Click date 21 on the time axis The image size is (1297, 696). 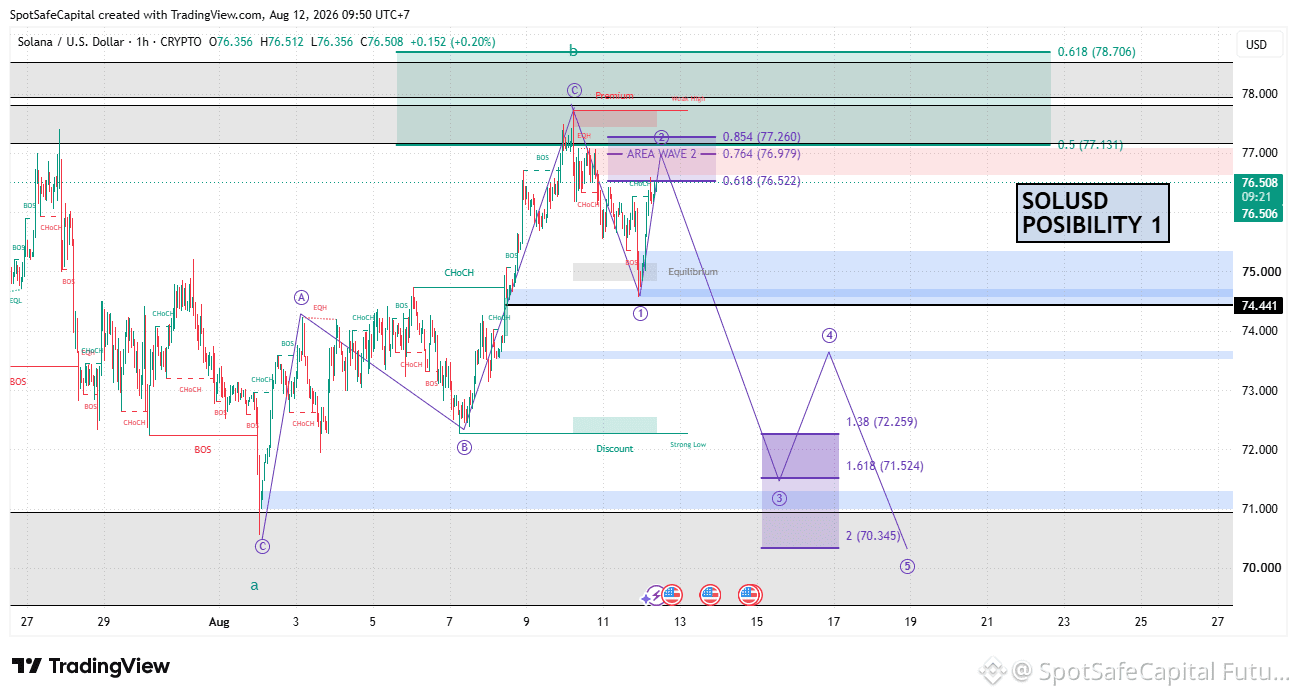pyautogui.click(x=987, y=621)
